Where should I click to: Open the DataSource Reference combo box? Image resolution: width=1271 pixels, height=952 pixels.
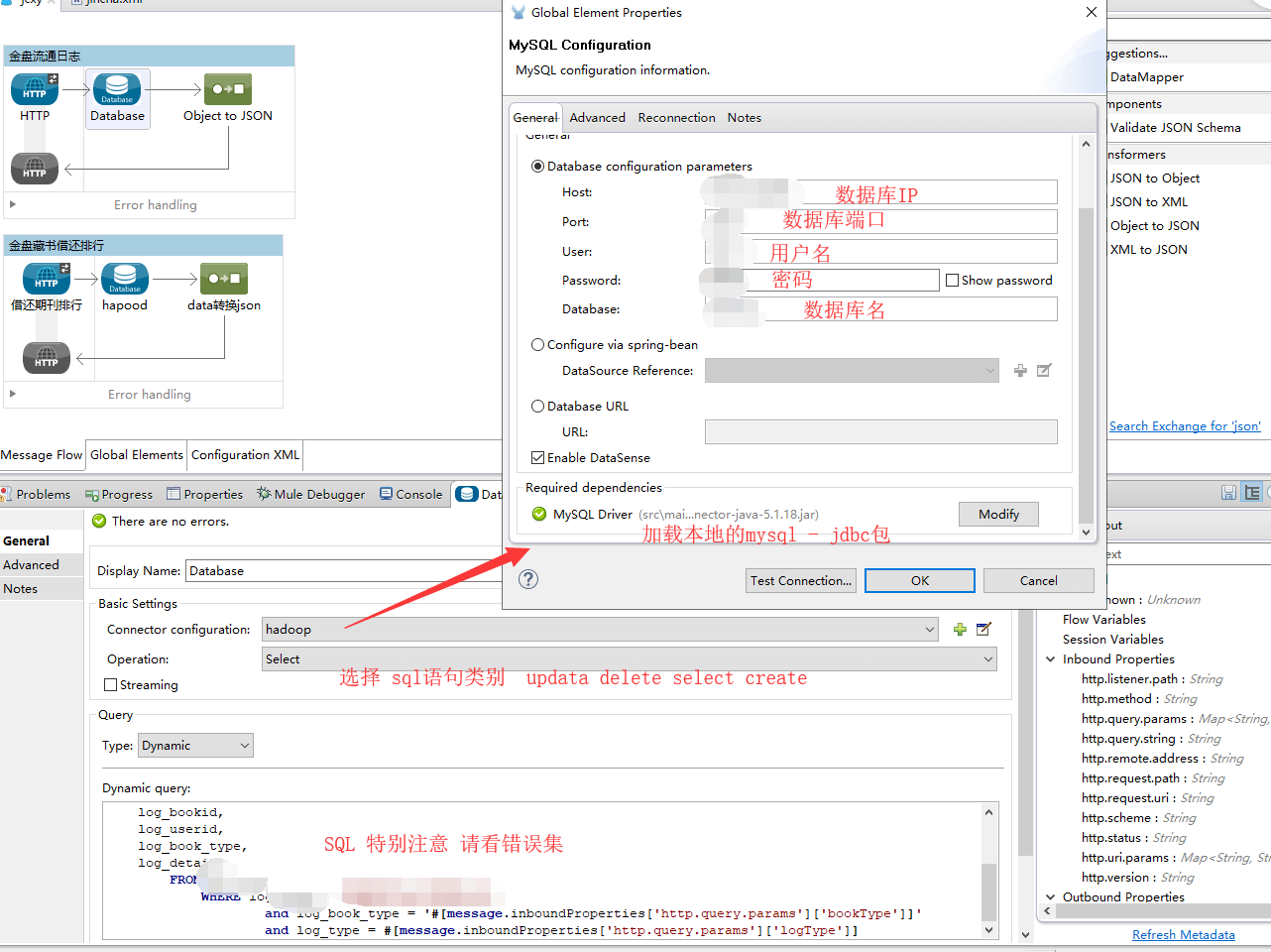tap(852, 371)
